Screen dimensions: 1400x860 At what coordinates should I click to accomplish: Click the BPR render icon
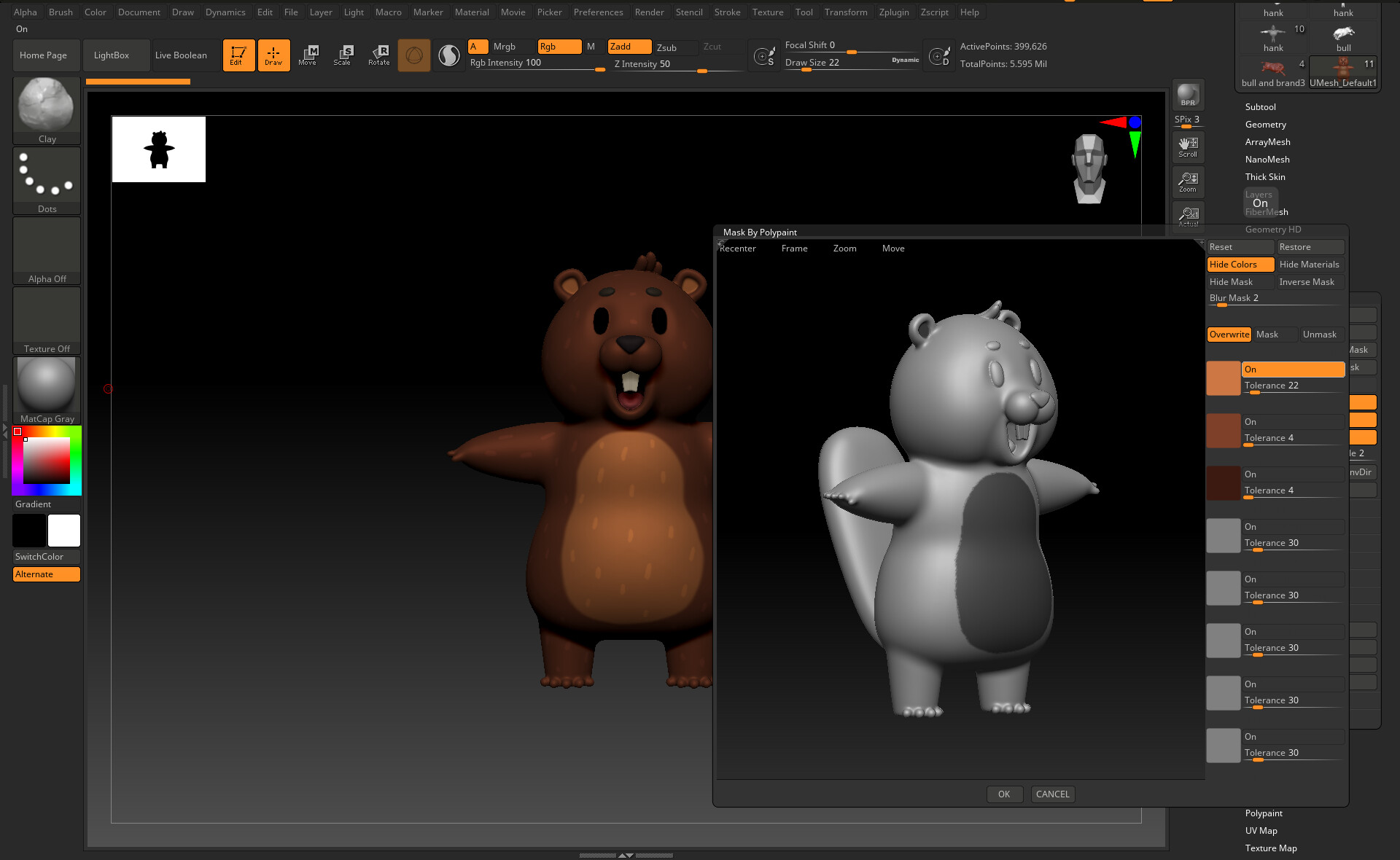[1188, 95]
